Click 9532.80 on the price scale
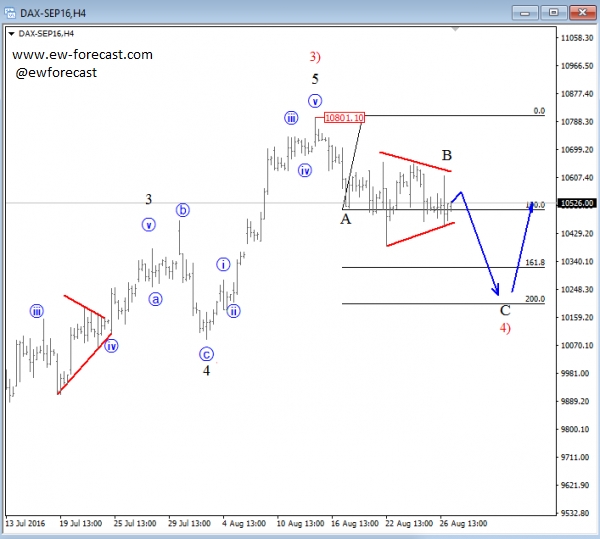The image size is (600, 539). (577, 513)
